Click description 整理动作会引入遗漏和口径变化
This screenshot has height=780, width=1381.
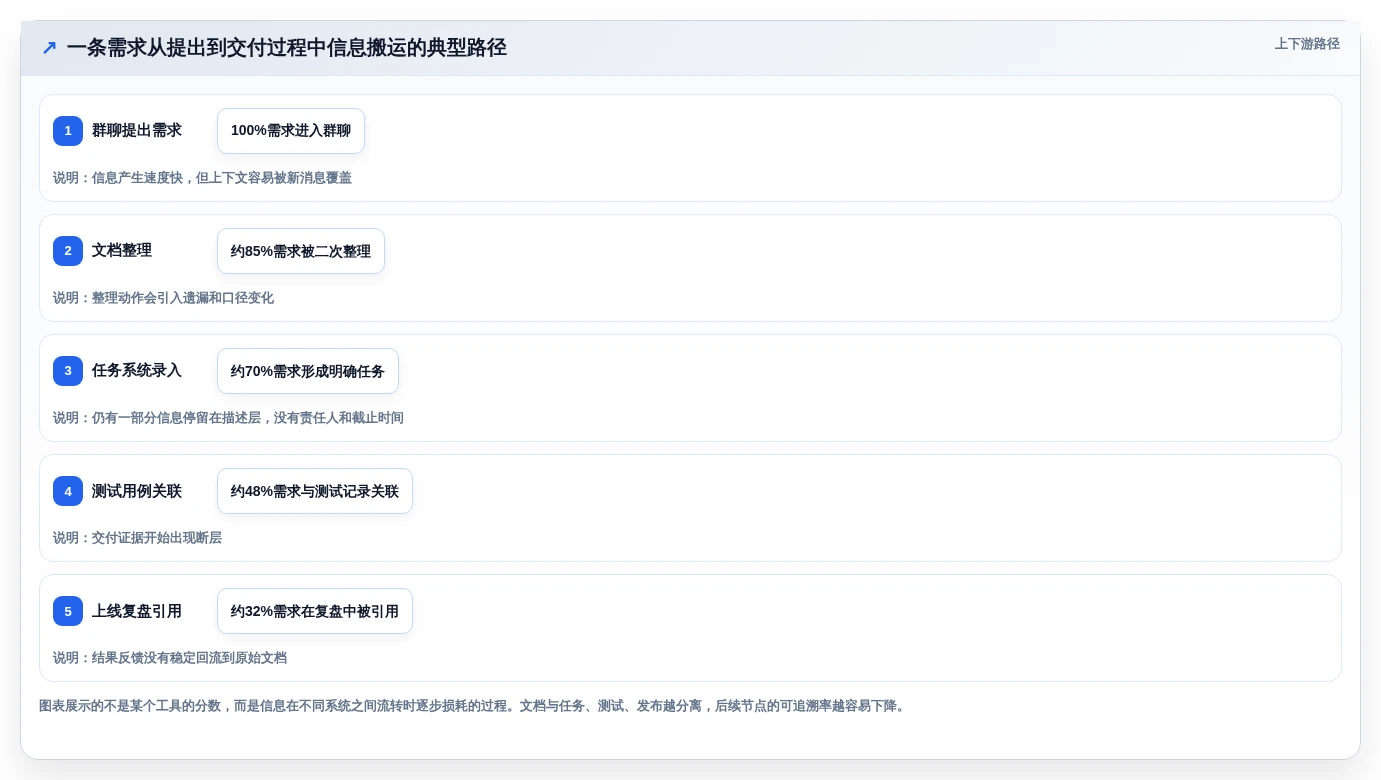163,298
